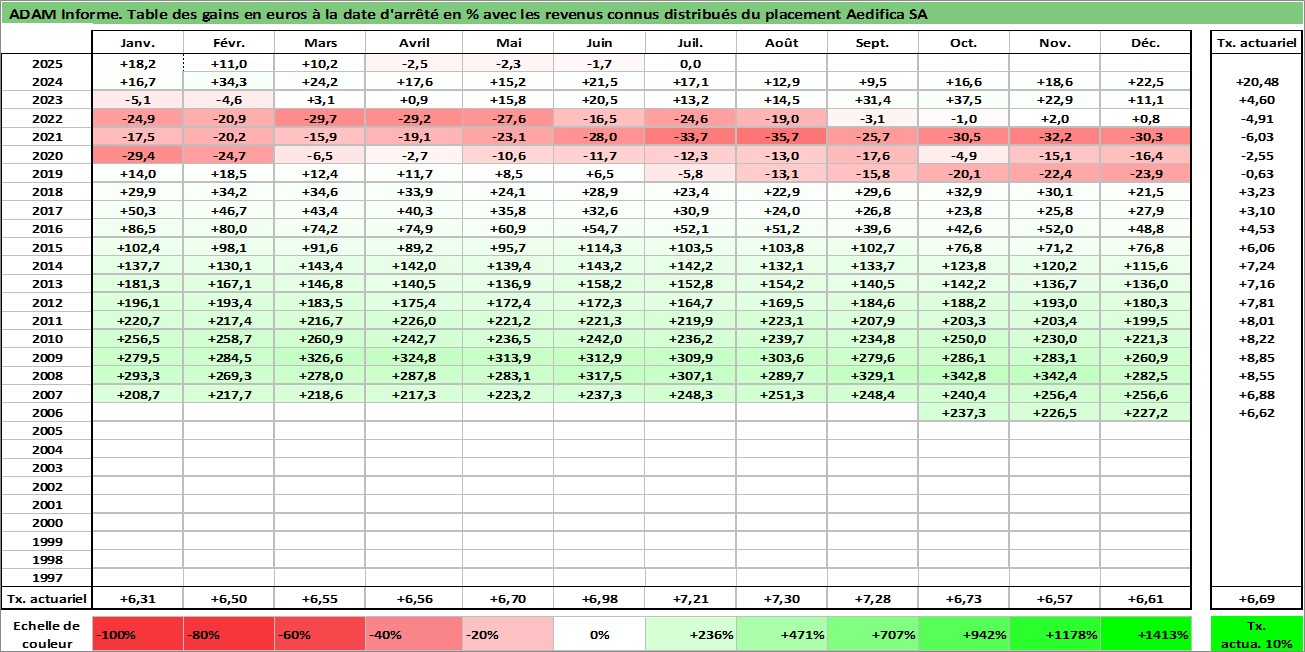Click the -40% color scale cell

point(415,634)
